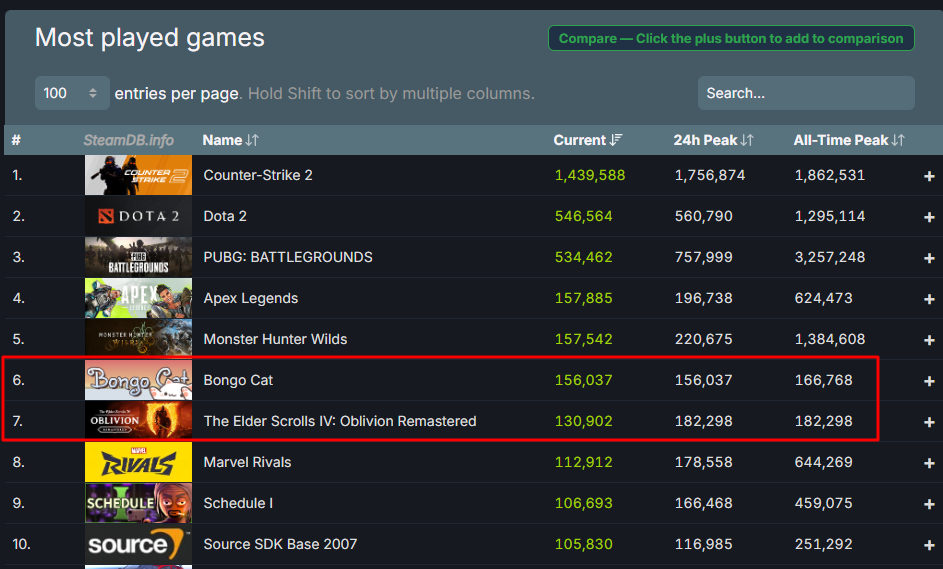Select all-time peak value 1,862,531
The width and height of the screenshot is (943, 569).
(x=830, y=175)
